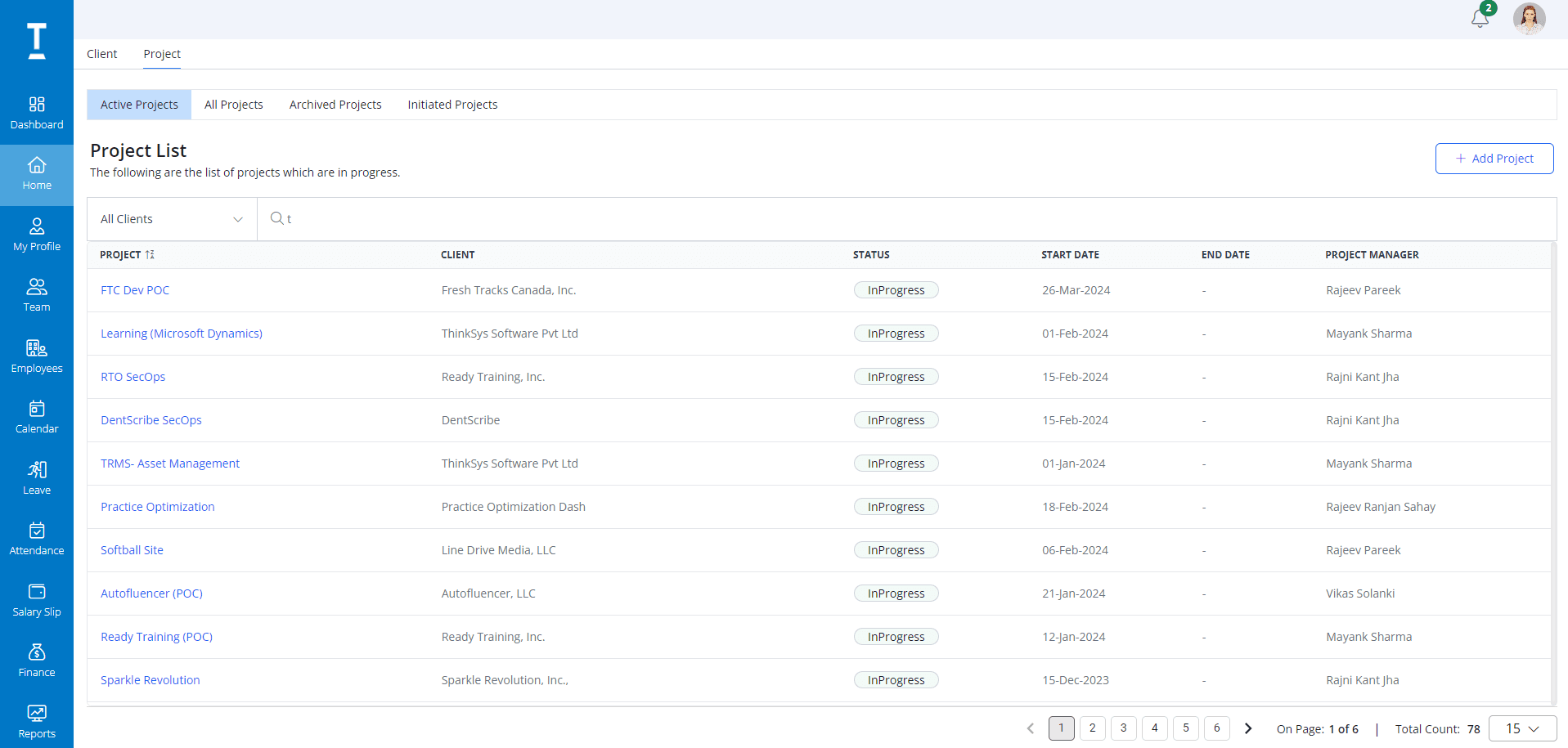Click the search magnifier icon

point(277,218)
